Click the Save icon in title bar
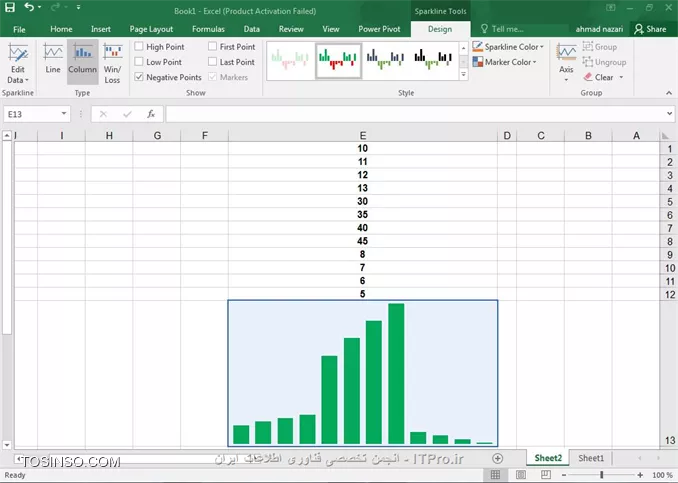 click(11, 8)
